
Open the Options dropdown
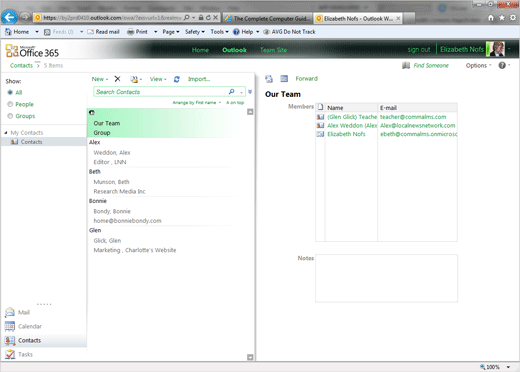click(x=478, y=65)
